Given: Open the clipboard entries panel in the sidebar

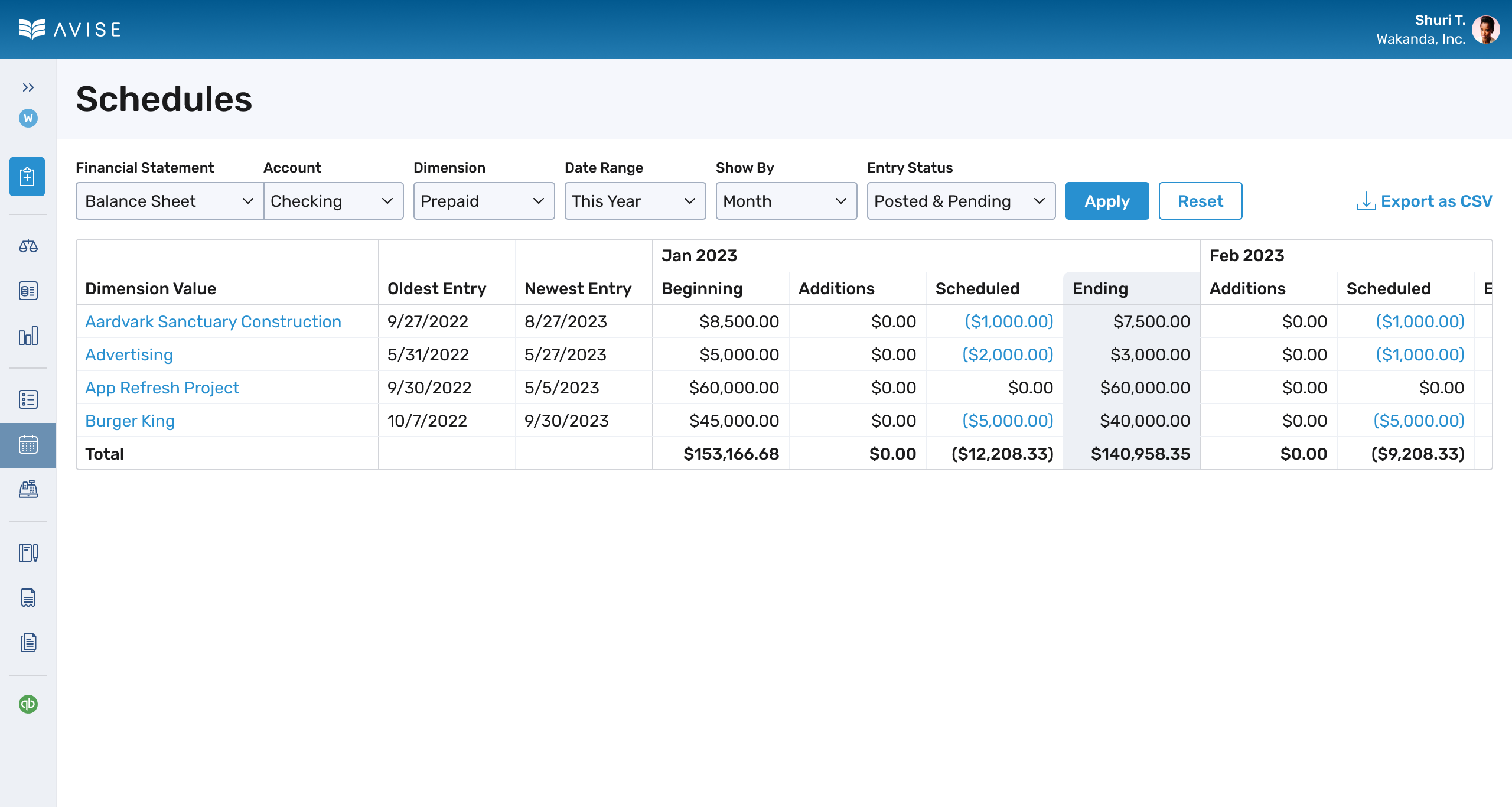Looking at the screenshot, I should pos(27,177).
